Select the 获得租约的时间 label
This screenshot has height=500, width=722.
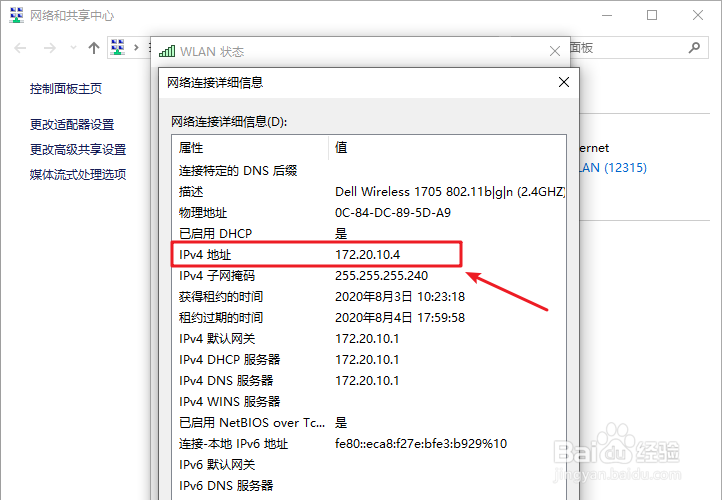pyautogui.click(x=221, y=297)
